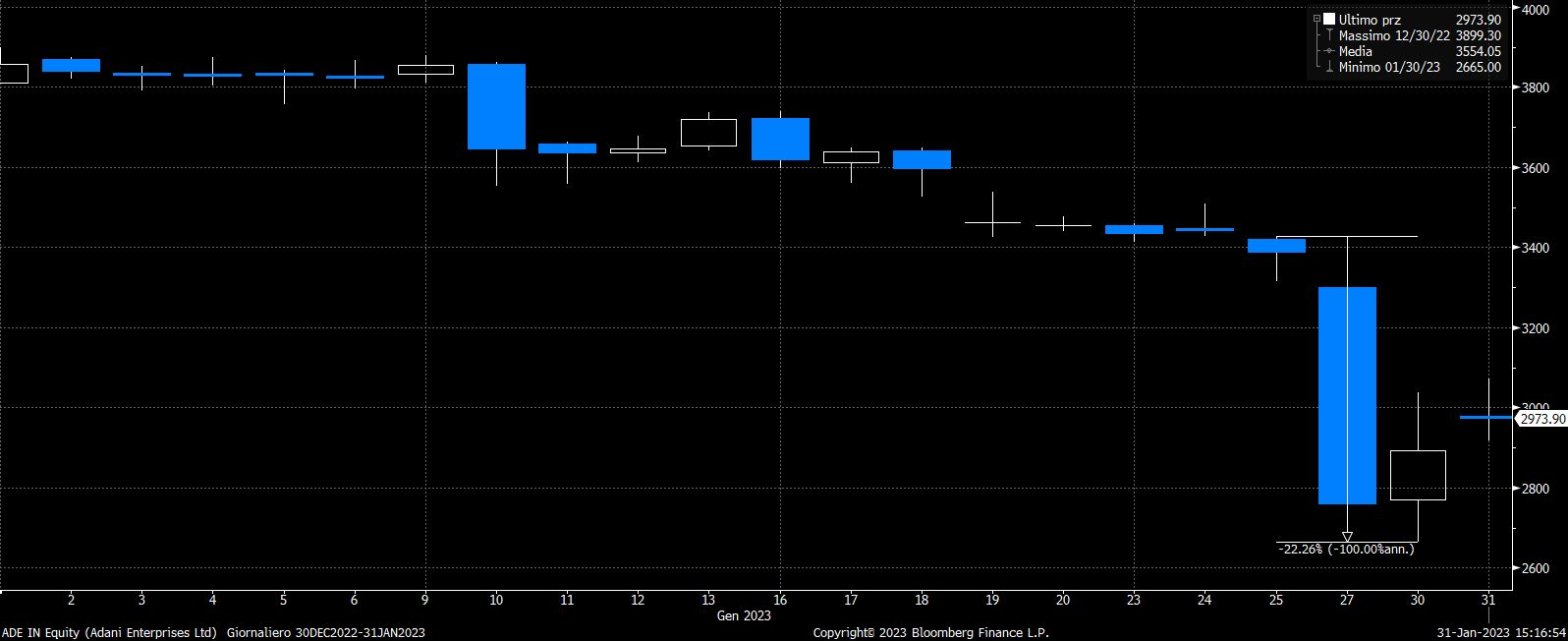Click the -22.26% (-100.00%ann.) annotation label
Image resolution: width=1568 pixels, height=641 pixels.
tap(1347, 550)
